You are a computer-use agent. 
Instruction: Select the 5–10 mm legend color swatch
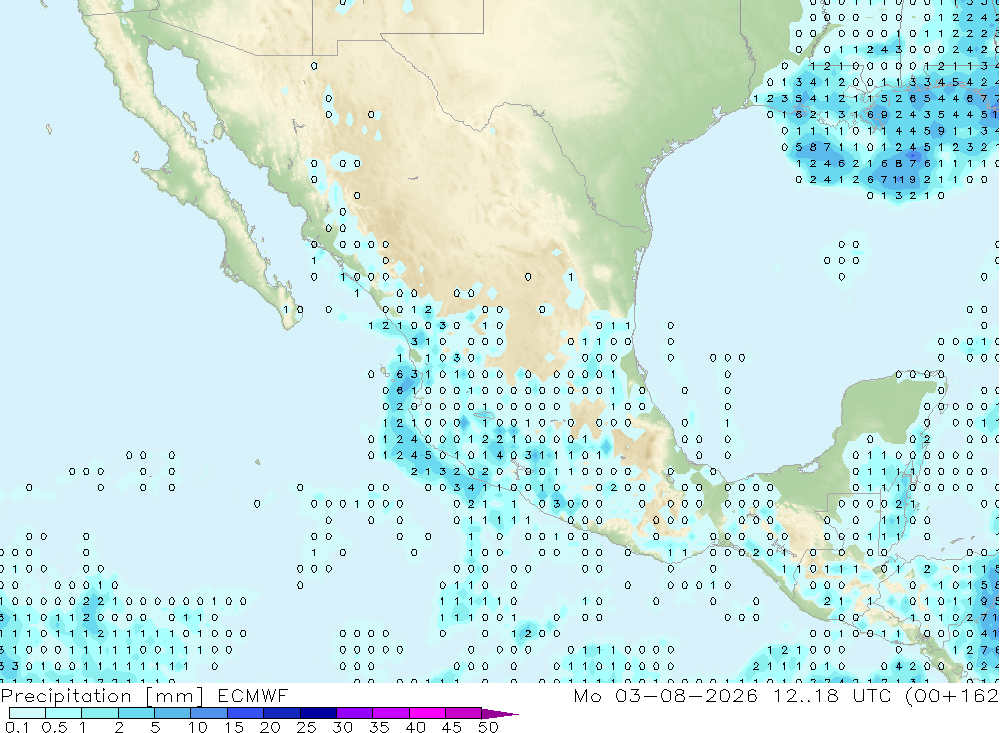click(x=173, y=713)
